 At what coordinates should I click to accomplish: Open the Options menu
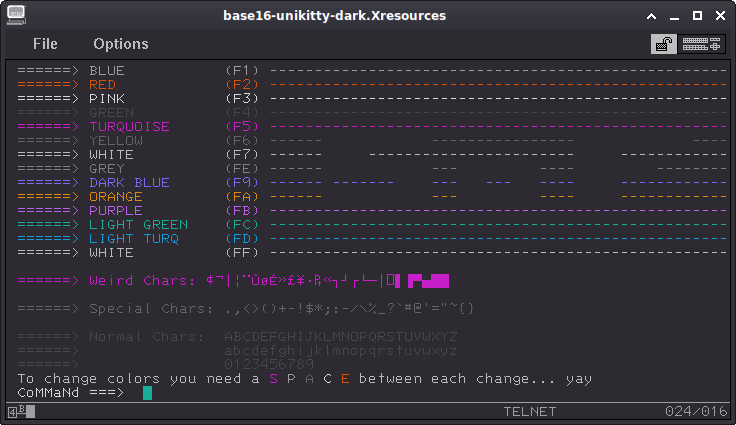pyautogui.click(x=121, y=44)
